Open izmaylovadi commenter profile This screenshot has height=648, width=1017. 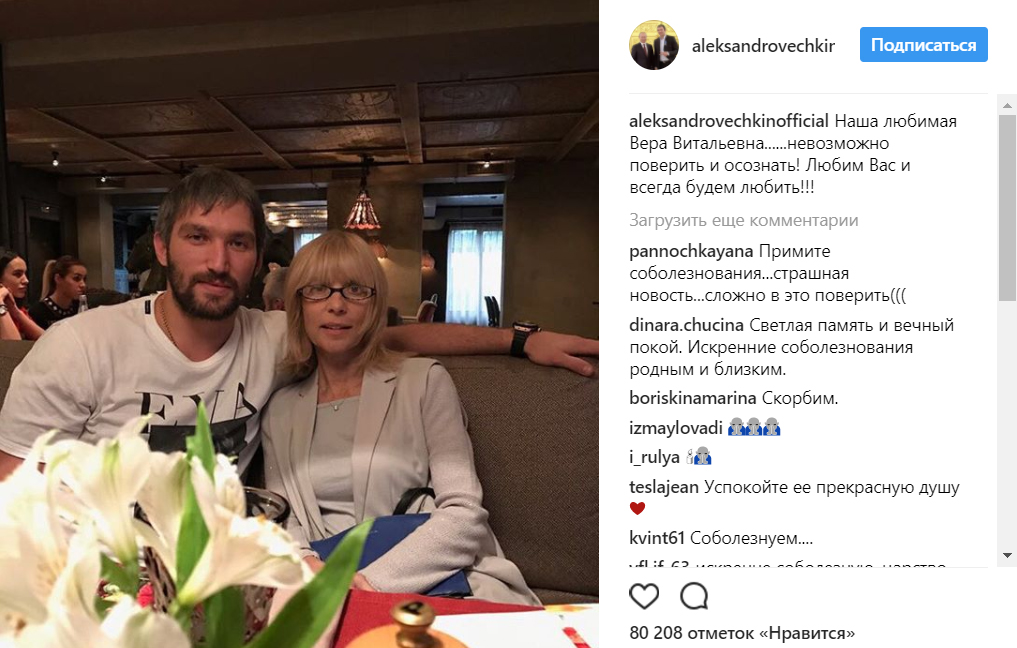click(676, 428)
